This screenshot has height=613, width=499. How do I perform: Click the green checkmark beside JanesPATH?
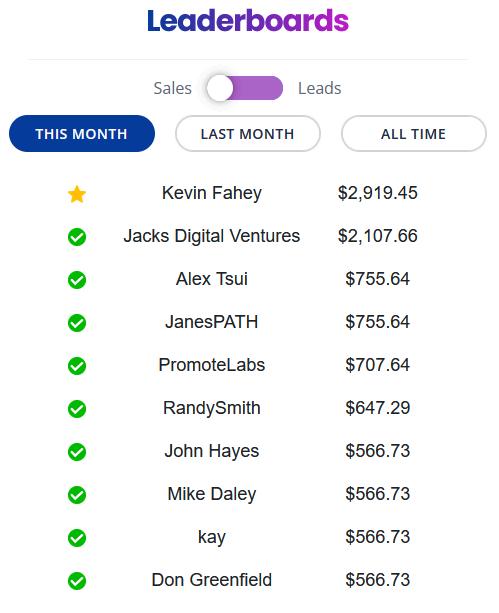[x=77, y=323]
